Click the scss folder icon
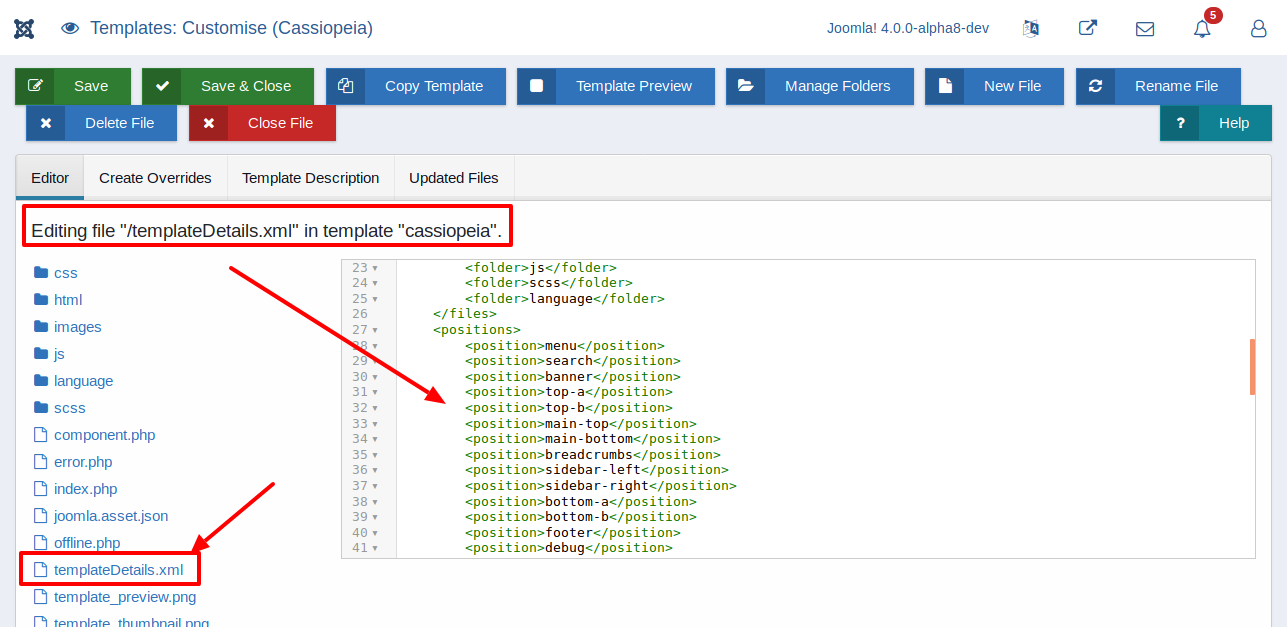The image size is (1287, 627). (41, 407)
